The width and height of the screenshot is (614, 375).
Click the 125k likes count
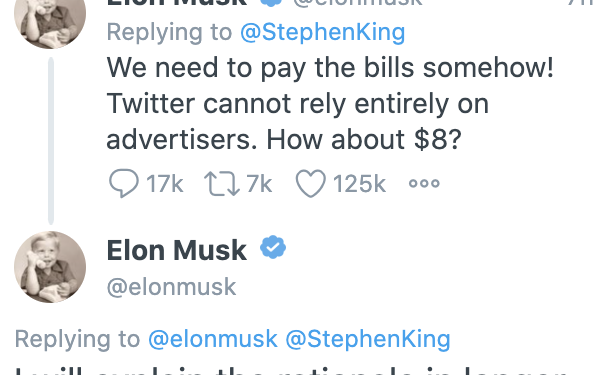pyautogui.click(x=359, y=183)
